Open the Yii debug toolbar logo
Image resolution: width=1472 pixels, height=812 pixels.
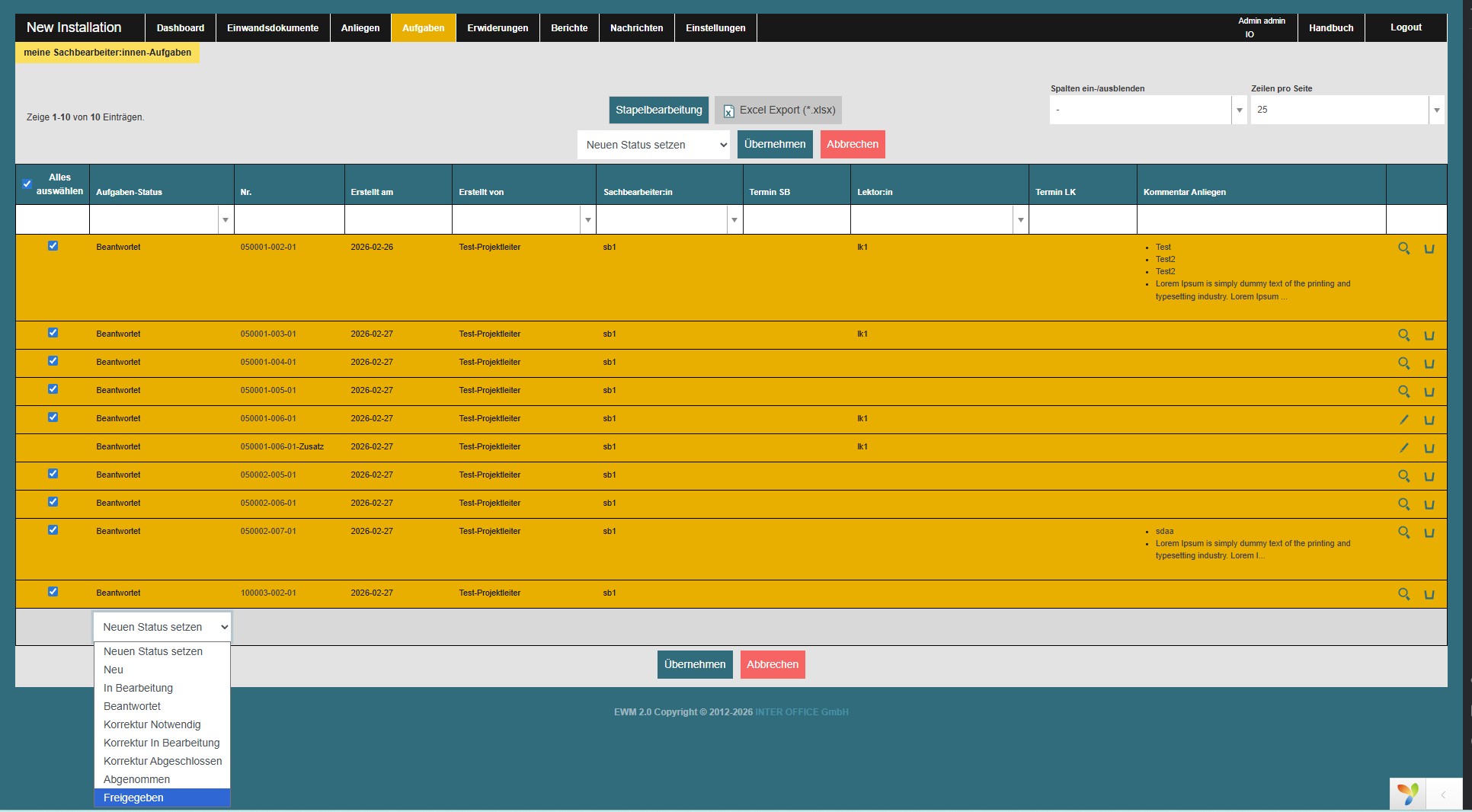[1407, 794]
